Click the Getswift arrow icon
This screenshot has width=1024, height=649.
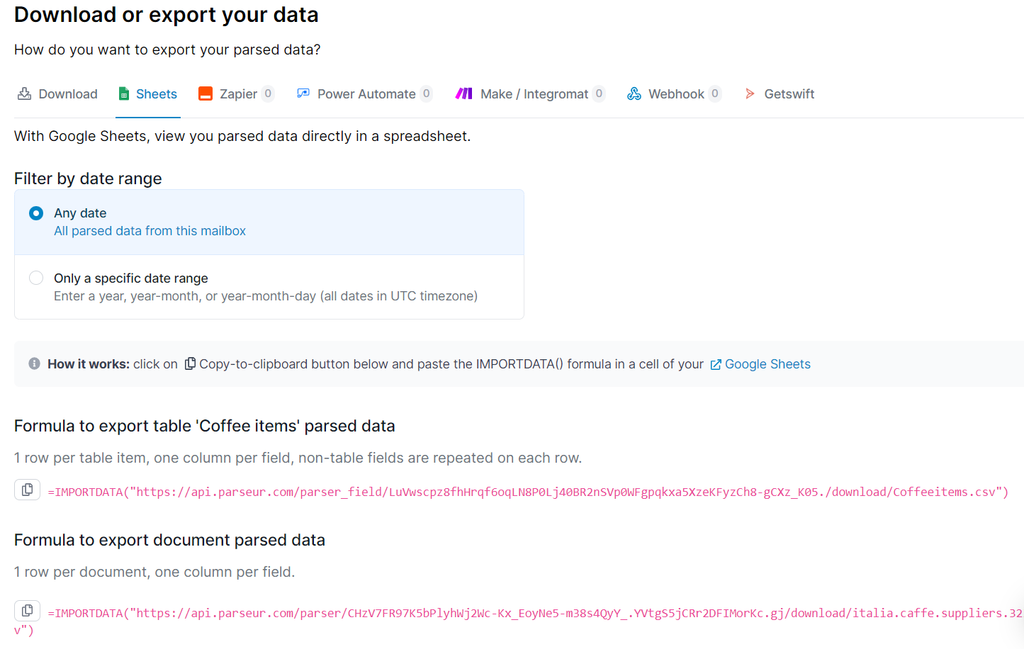point(751,93)
